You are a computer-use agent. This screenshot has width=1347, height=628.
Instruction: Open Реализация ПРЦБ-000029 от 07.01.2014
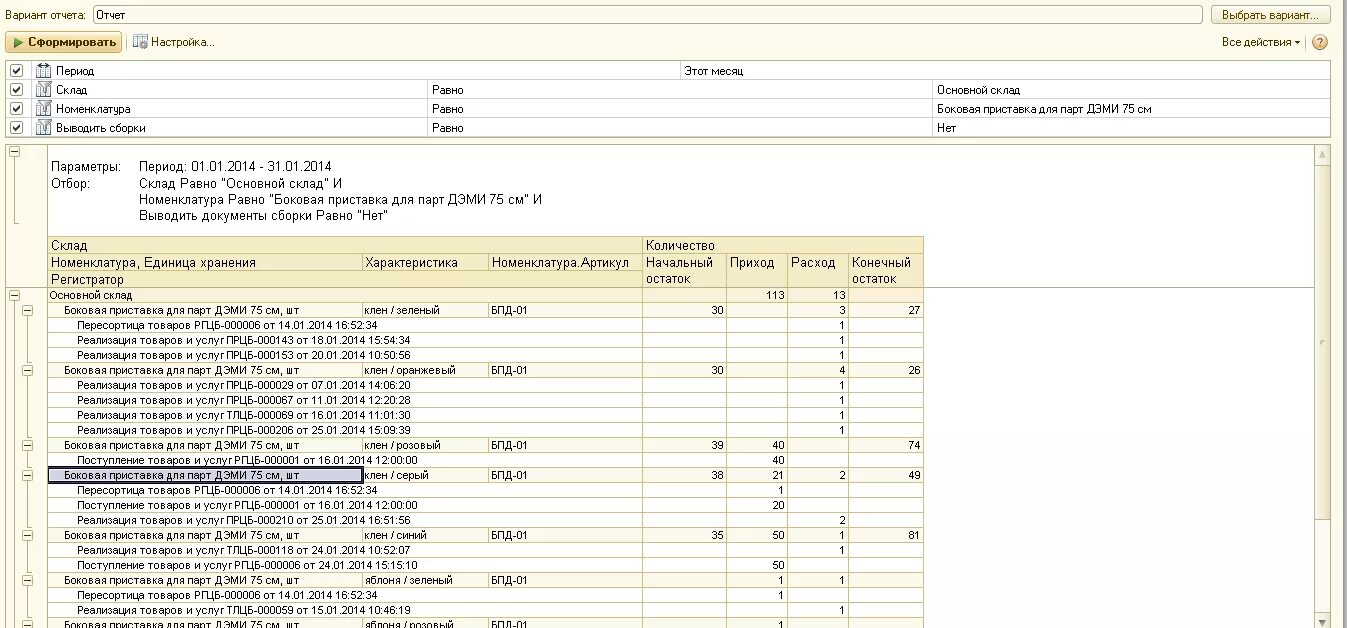(x=244, y=385)
